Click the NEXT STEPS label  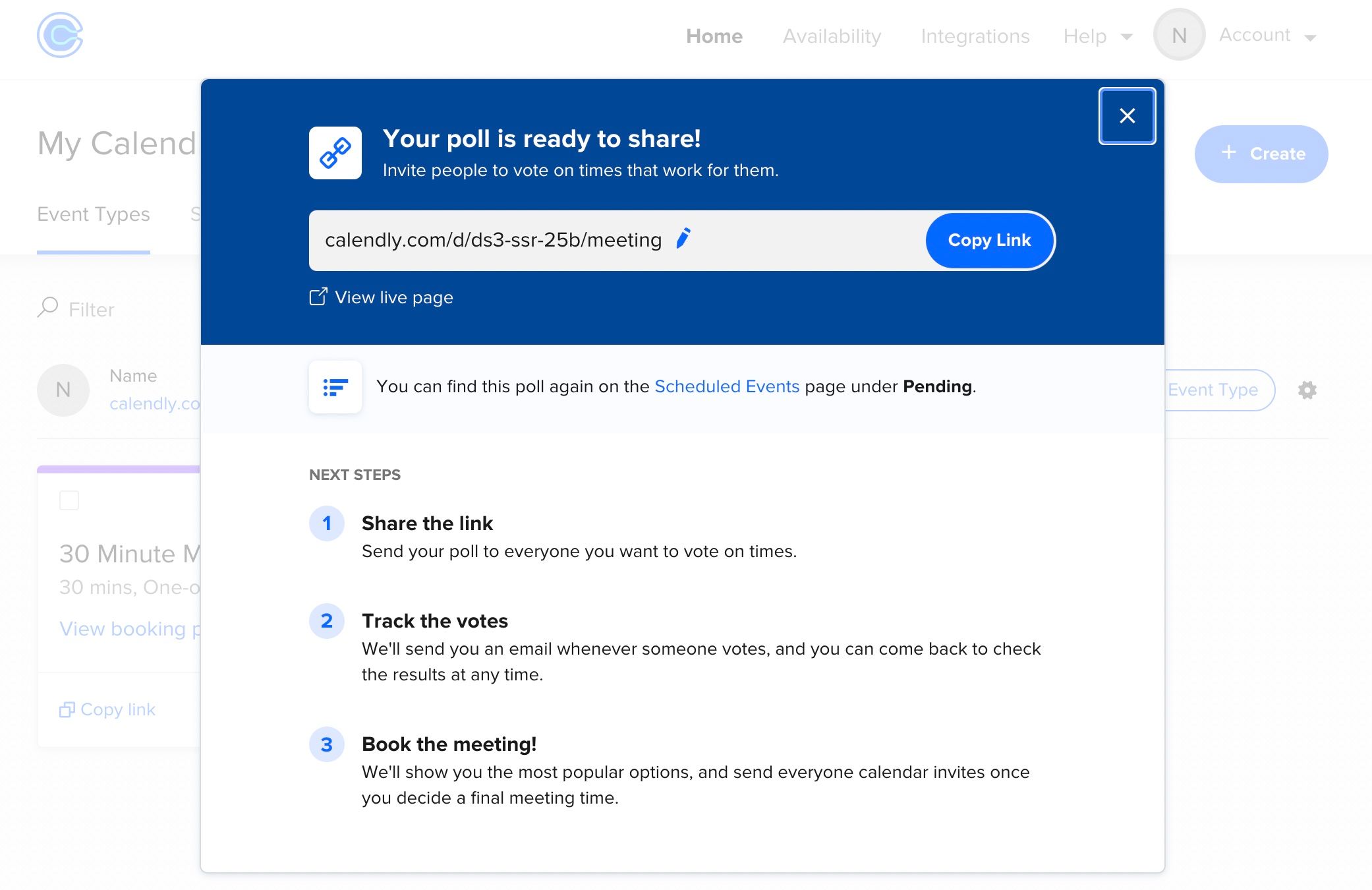pos(355,475)
